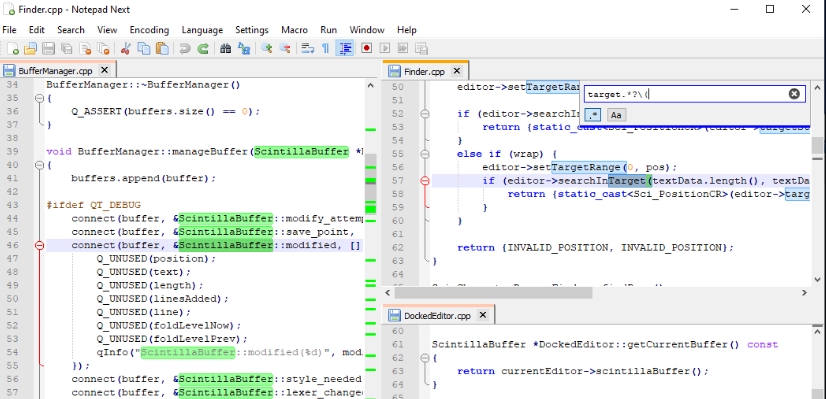Toggle the match case Aa button
Viewport: 826px width, 399px height.
click(616, 115)
